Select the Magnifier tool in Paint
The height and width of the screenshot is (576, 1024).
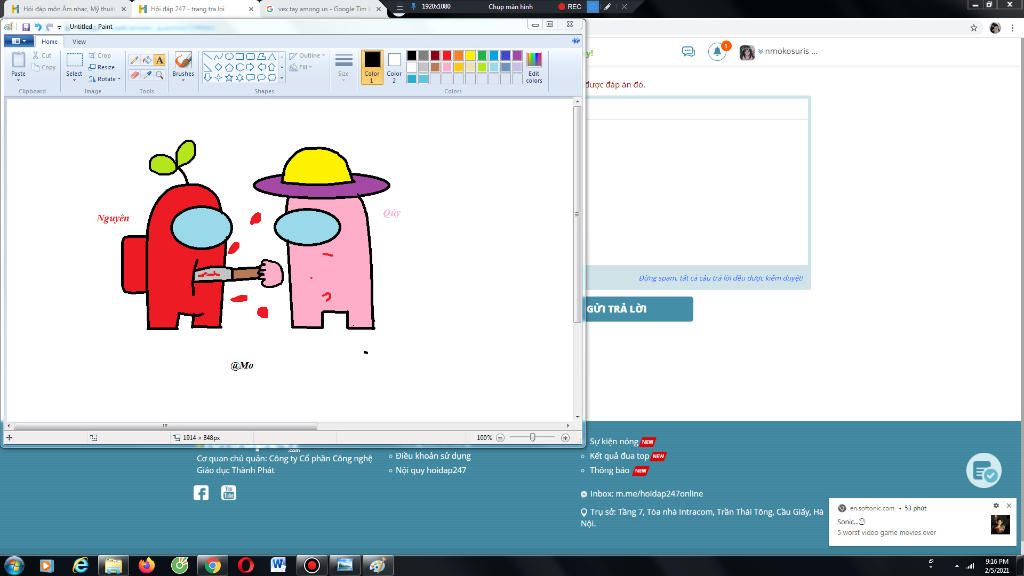point(159,75)
